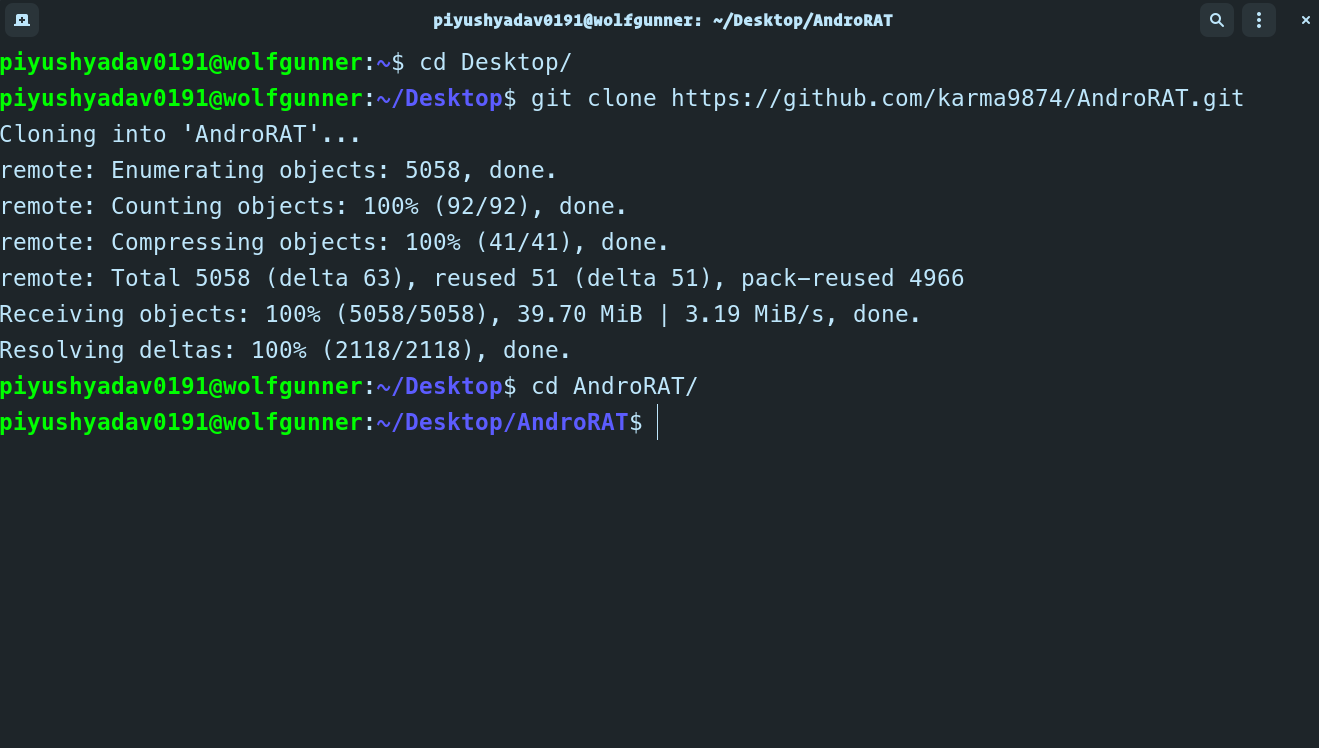Click the 'cd Desktop/' command text
The height and width of the screenshot is (748, 1319).
(495, 62)
